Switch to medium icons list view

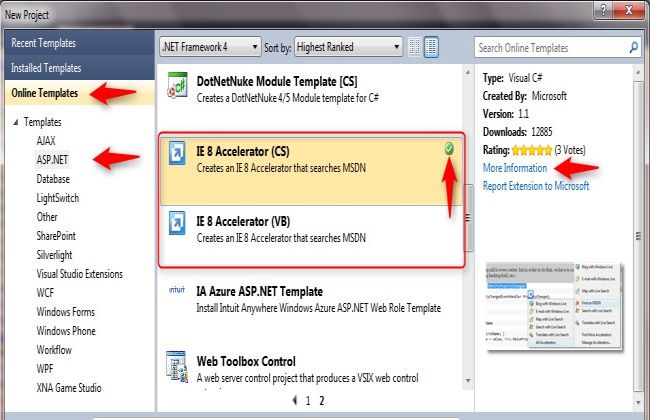tap(431, 47)
